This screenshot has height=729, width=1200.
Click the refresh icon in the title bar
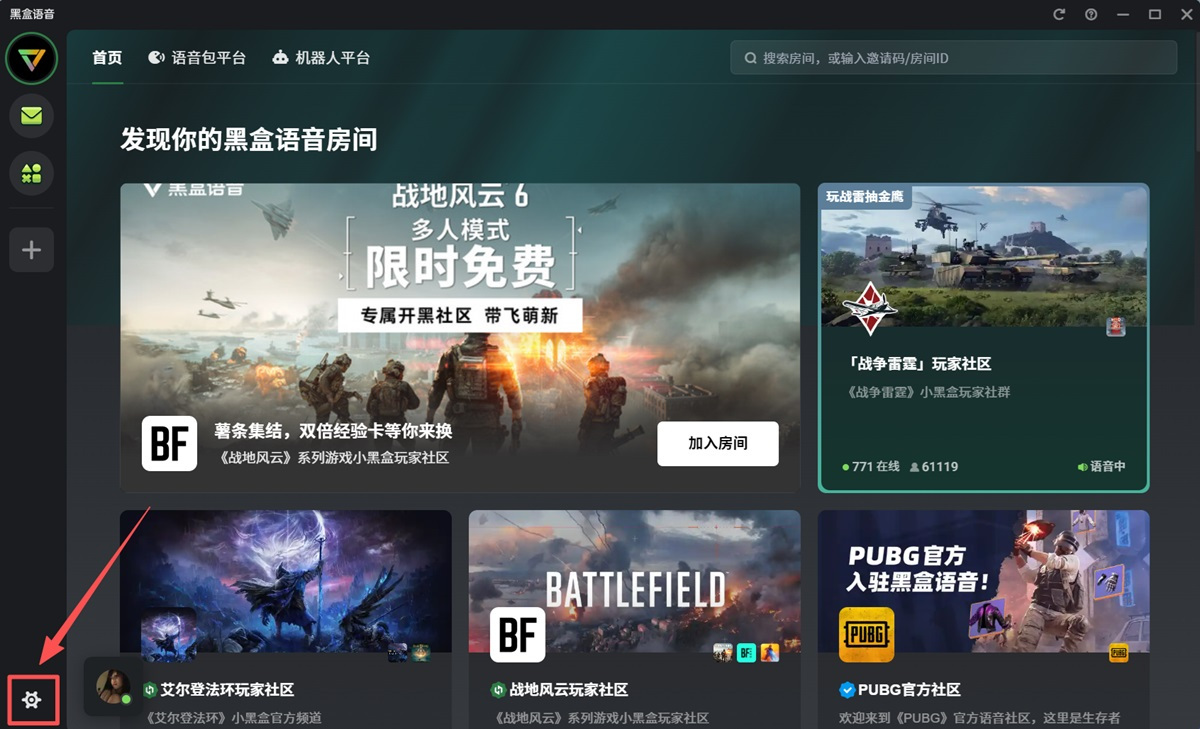click(1058, 14)
